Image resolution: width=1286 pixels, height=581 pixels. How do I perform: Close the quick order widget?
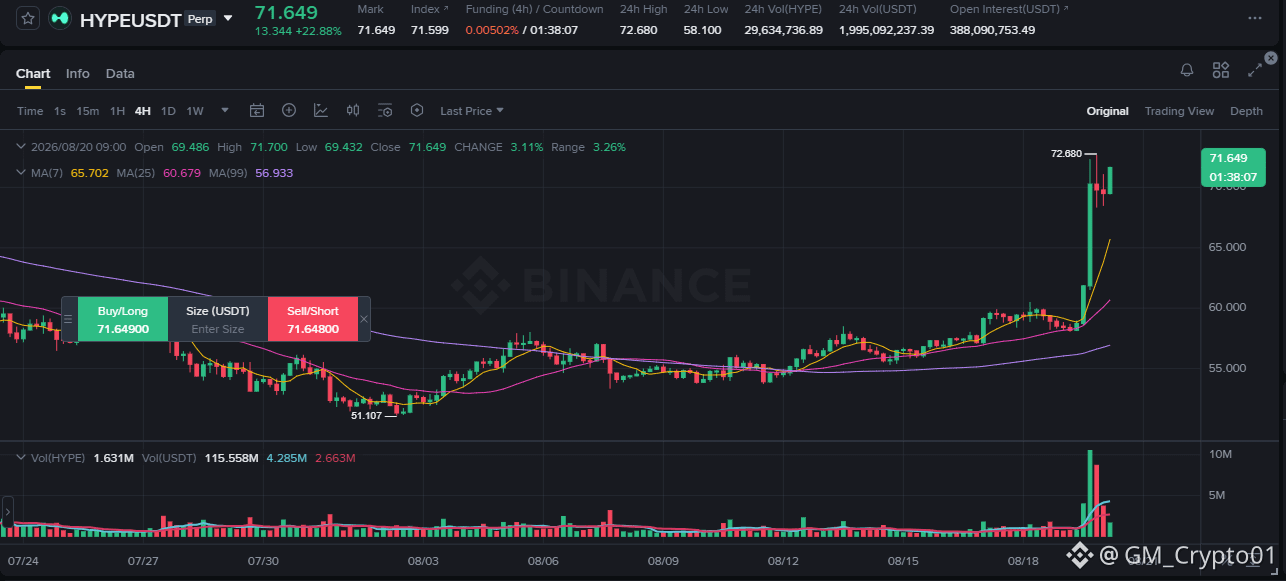pos(364,319)
